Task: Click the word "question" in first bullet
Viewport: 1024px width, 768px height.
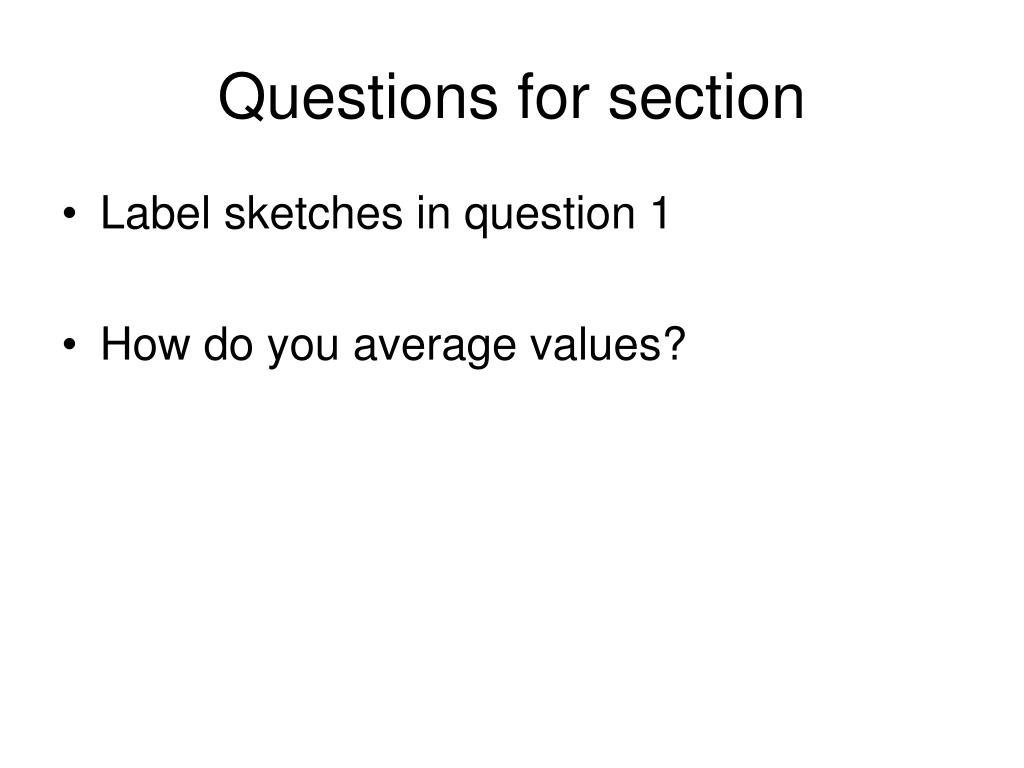Action: pos(550,216)
